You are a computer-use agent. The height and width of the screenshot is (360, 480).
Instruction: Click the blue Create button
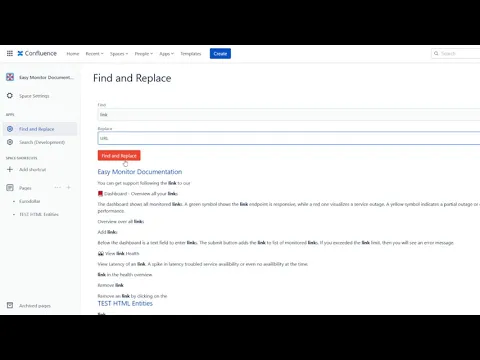[x=220, y=54]
